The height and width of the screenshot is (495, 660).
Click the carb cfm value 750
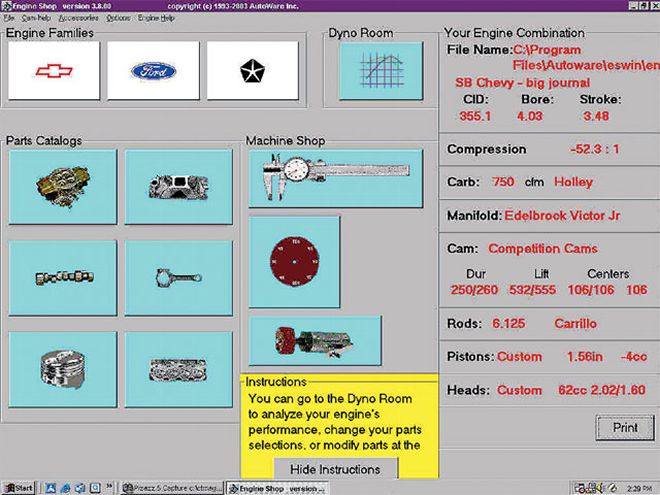pos(503,182)
